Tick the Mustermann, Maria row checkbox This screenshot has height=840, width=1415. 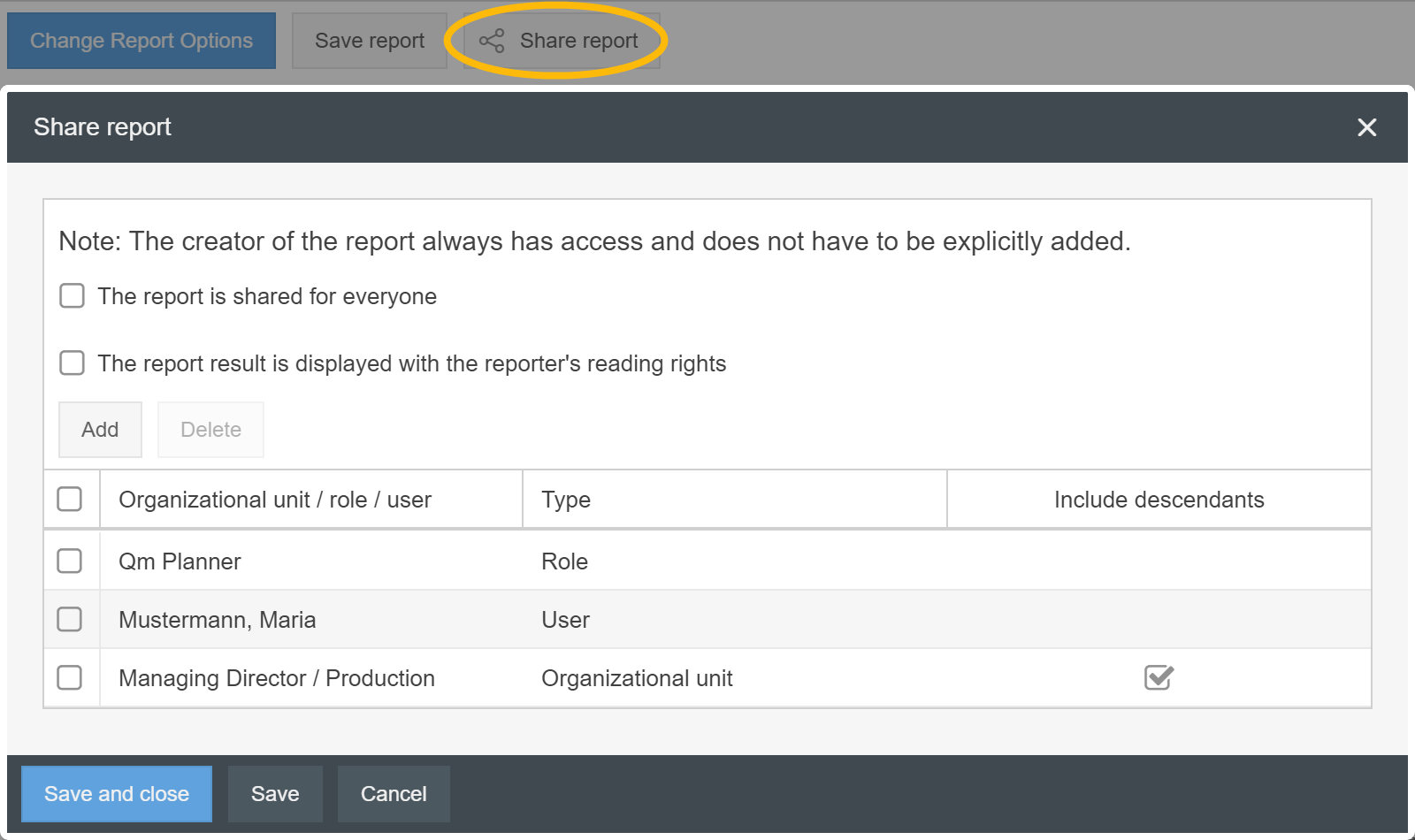[70, 619]
